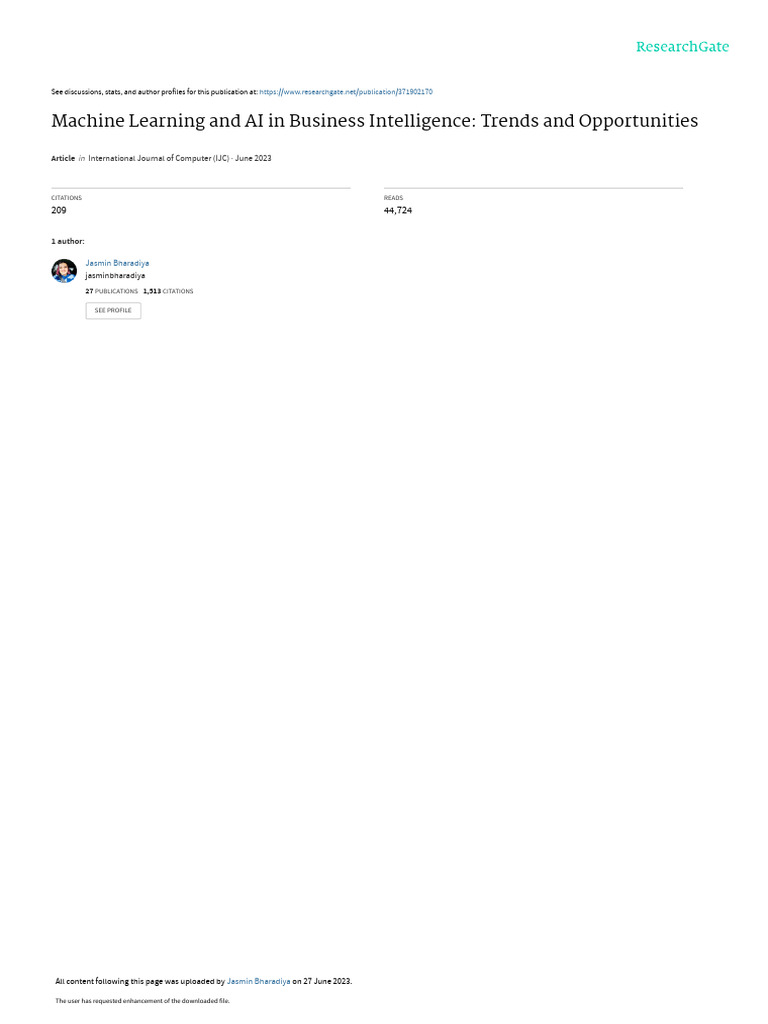Click the "27 June 2023" upload date
This screenshot has height=1024, width=768.
coord(327,981)
